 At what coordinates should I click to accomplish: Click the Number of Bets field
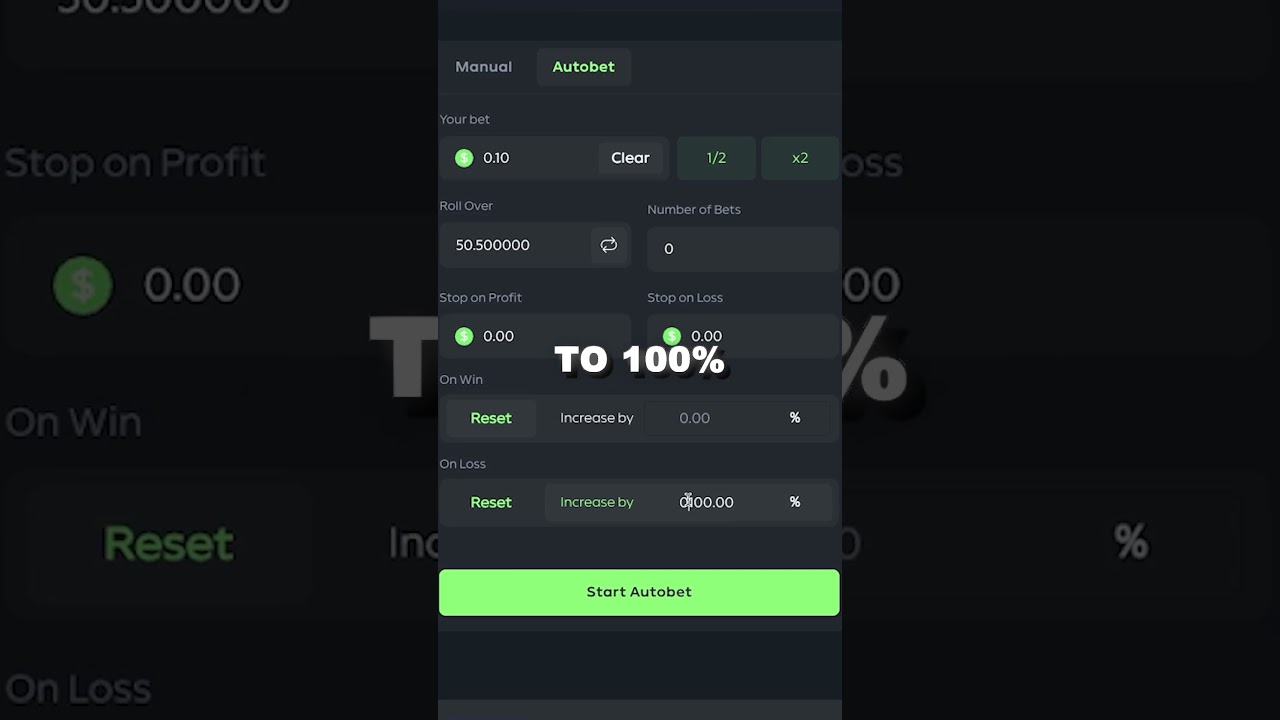pos(743,249)
